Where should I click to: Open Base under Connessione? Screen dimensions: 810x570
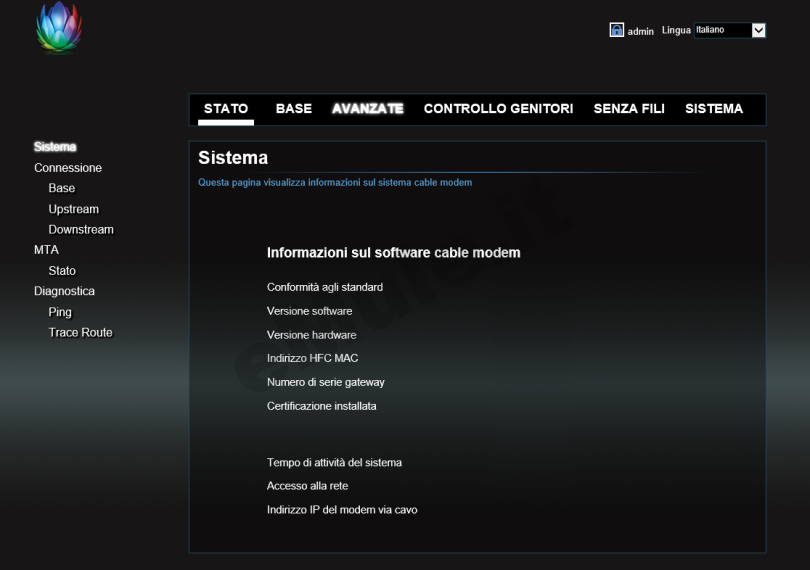pyautogui.click(x=61, y=188)
